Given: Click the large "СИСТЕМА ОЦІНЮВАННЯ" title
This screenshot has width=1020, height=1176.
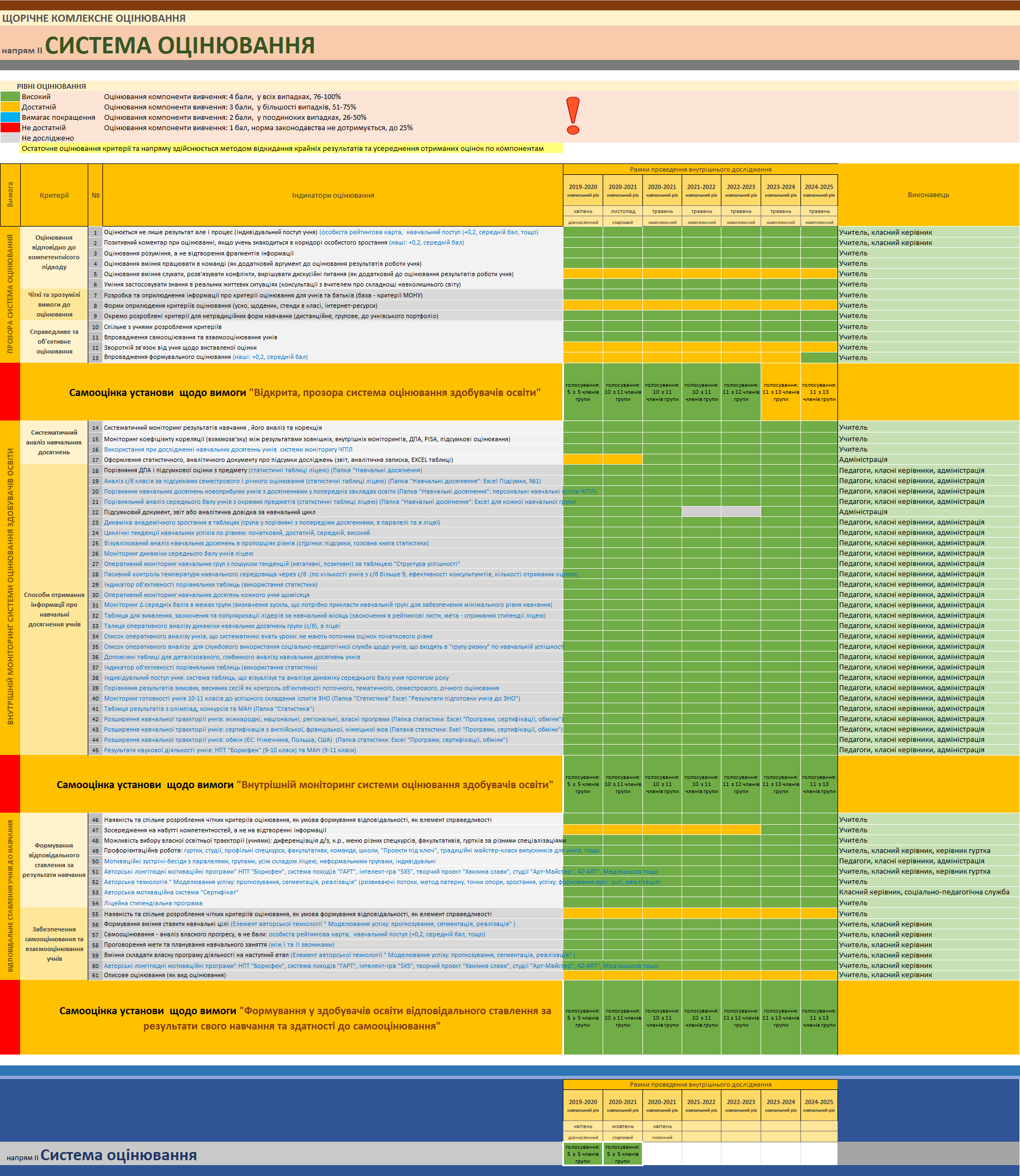Looking at the screenshot, I should point(180,46).
